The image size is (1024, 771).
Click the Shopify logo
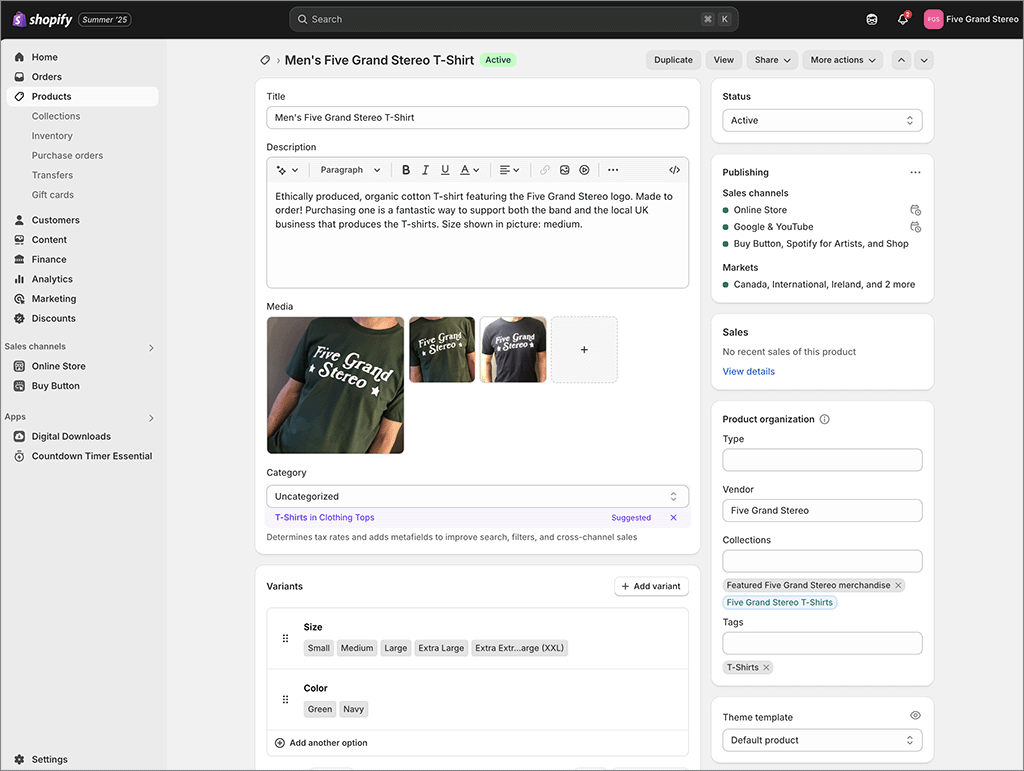tap(42, 20)
